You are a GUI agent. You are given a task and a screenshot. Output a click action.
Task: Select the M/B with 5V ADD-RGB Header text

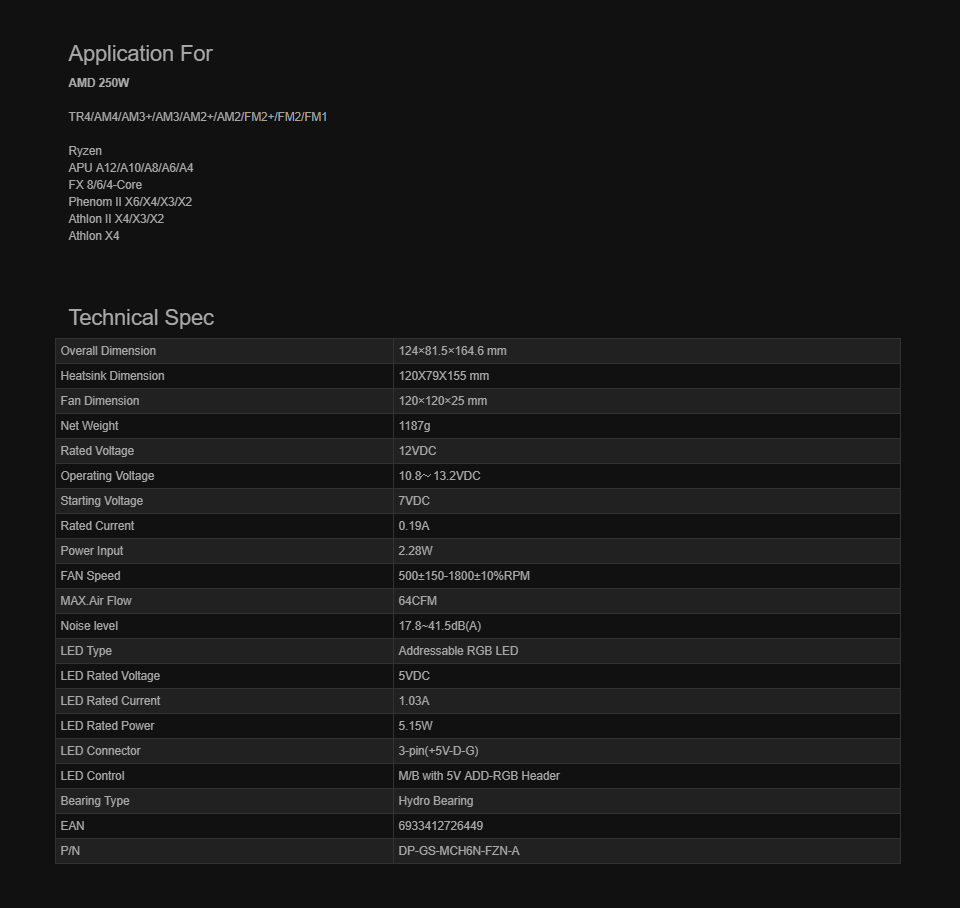(x=479, y=776)
